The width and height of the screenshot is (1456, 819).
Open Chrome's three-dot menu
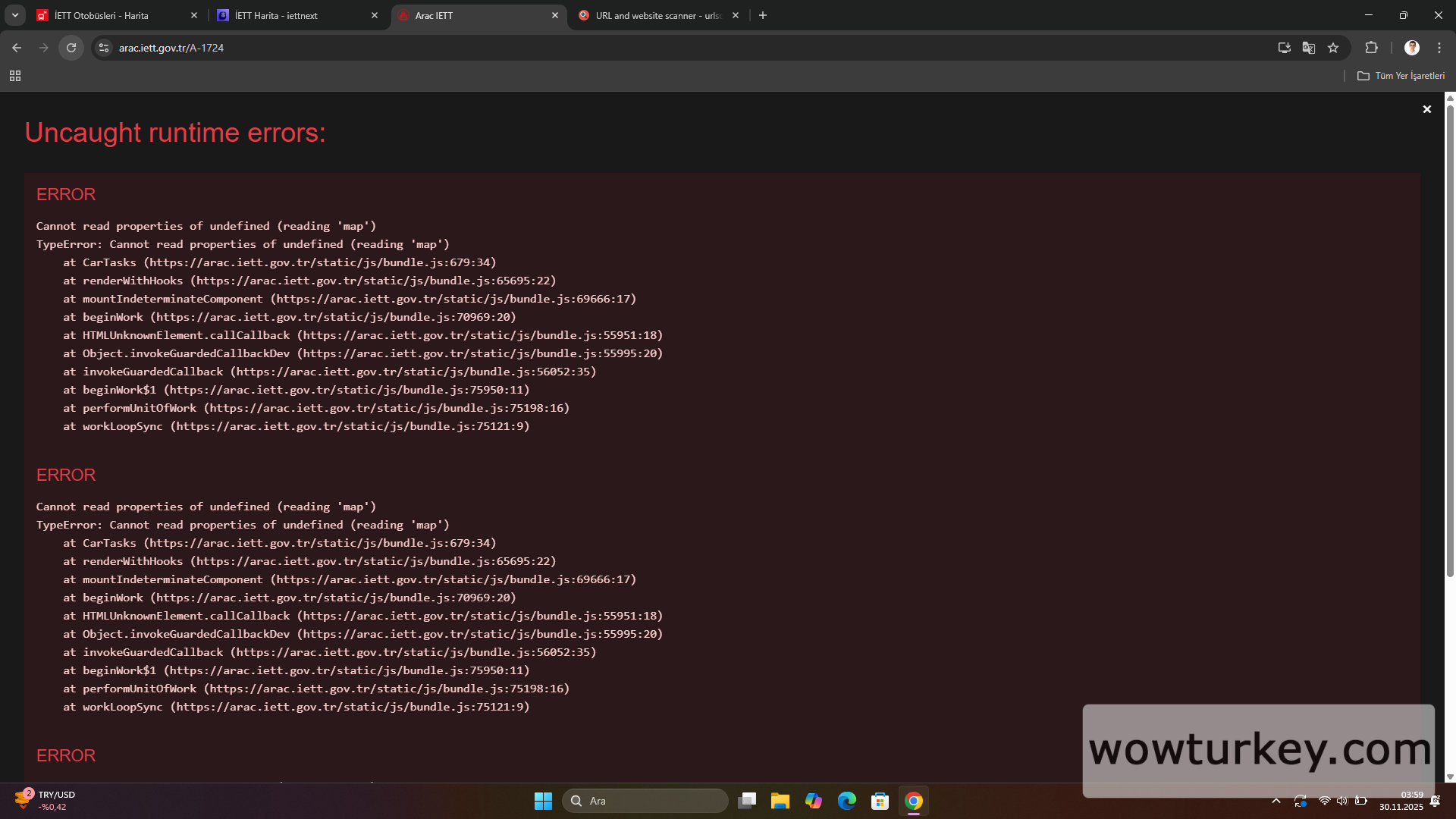tap(1439, 48)
